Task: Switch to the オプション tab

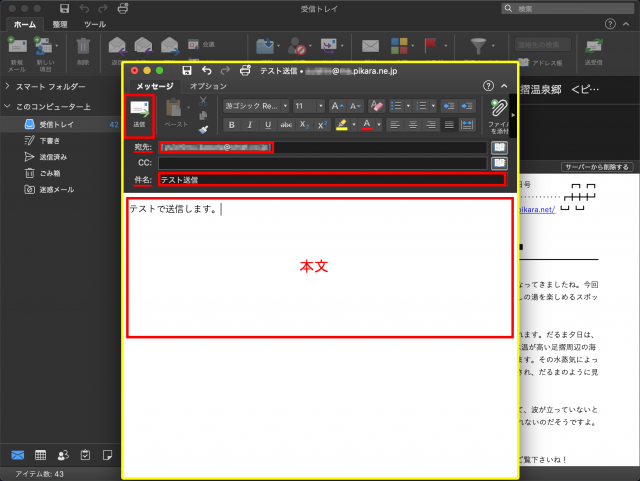Action: coord(207,87)
